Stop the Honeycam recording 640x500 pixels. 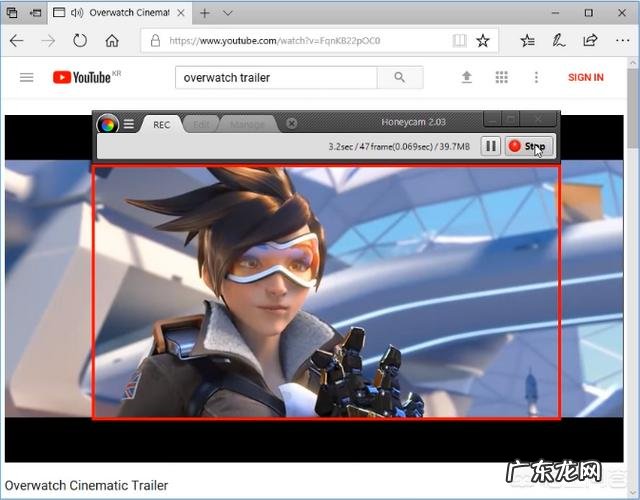point(528,146)
